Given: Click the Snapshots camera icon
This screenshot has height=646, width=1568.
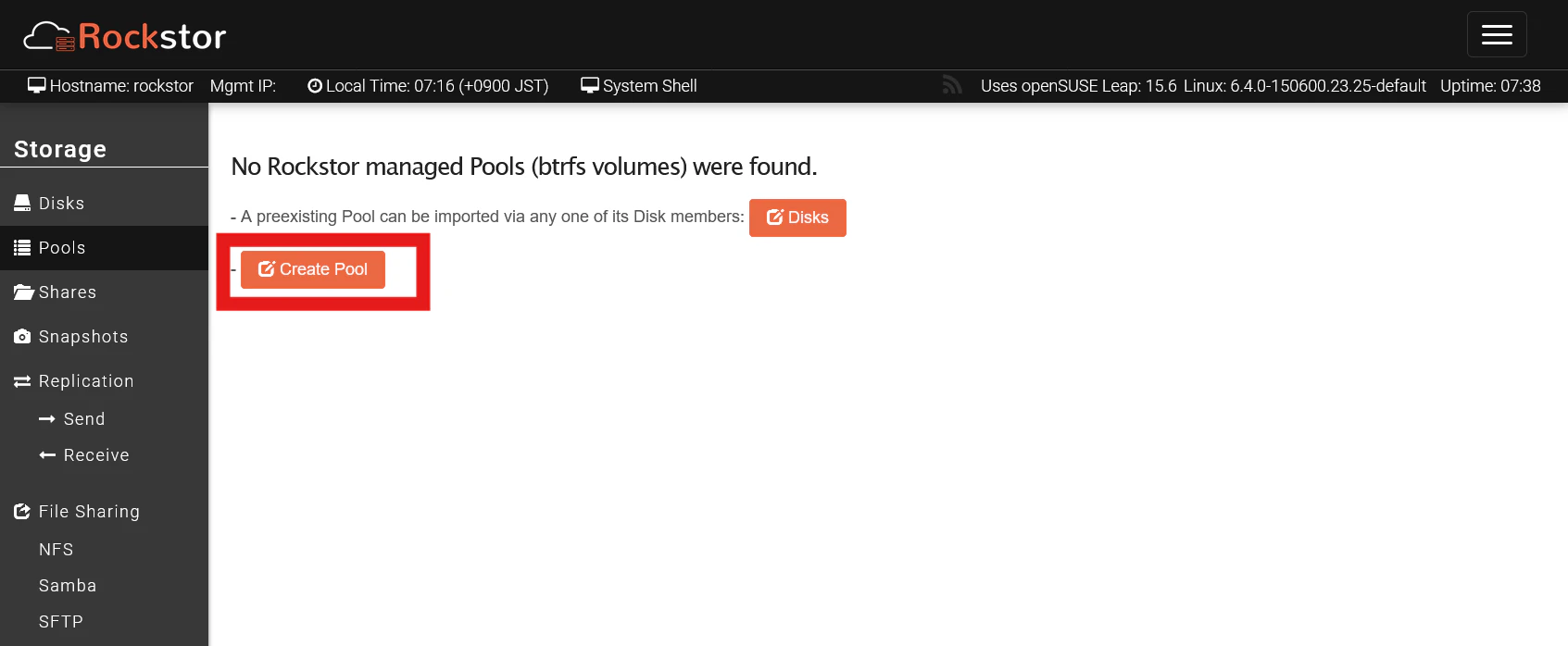Looking at the screenshot, I should click(22, 337).
